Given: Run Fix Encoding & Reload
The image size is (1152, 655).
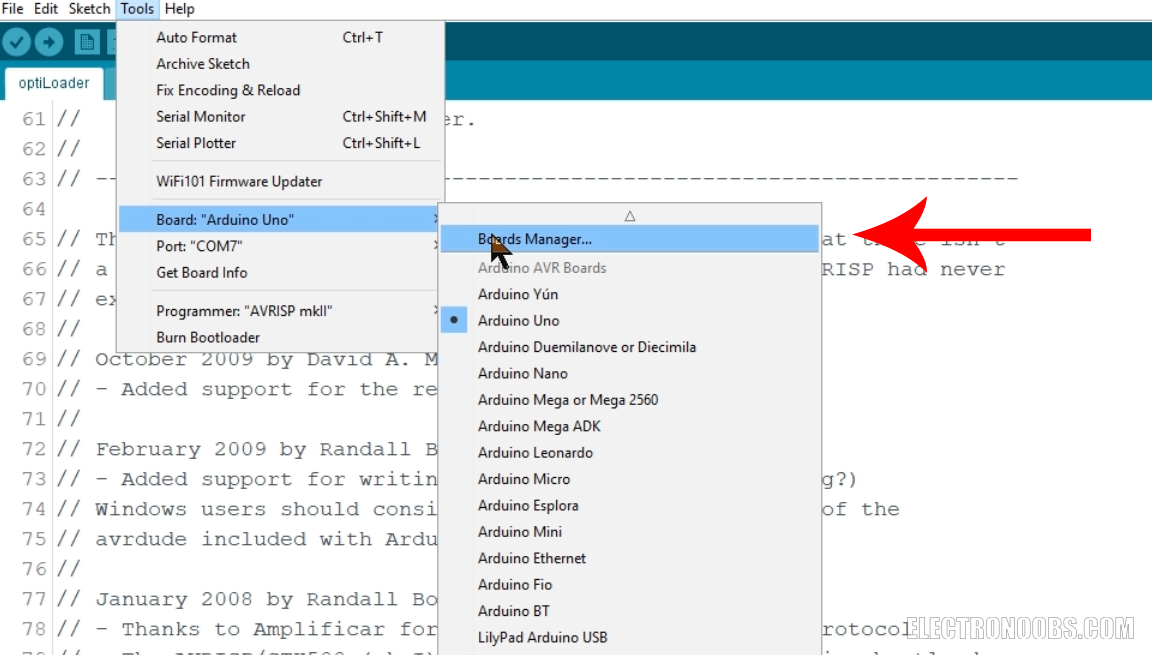Looking at the screenshot, I should [x=281, y=90].
